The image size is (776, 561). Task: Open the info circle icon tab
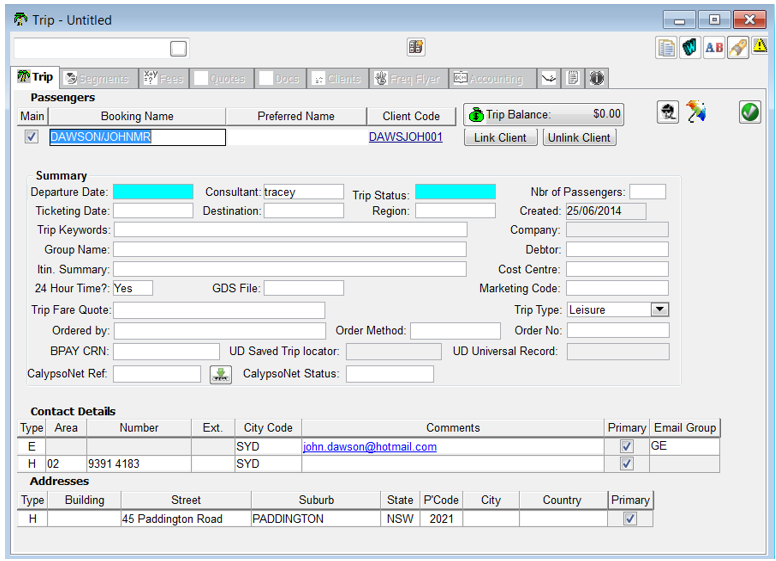(596, 78)
